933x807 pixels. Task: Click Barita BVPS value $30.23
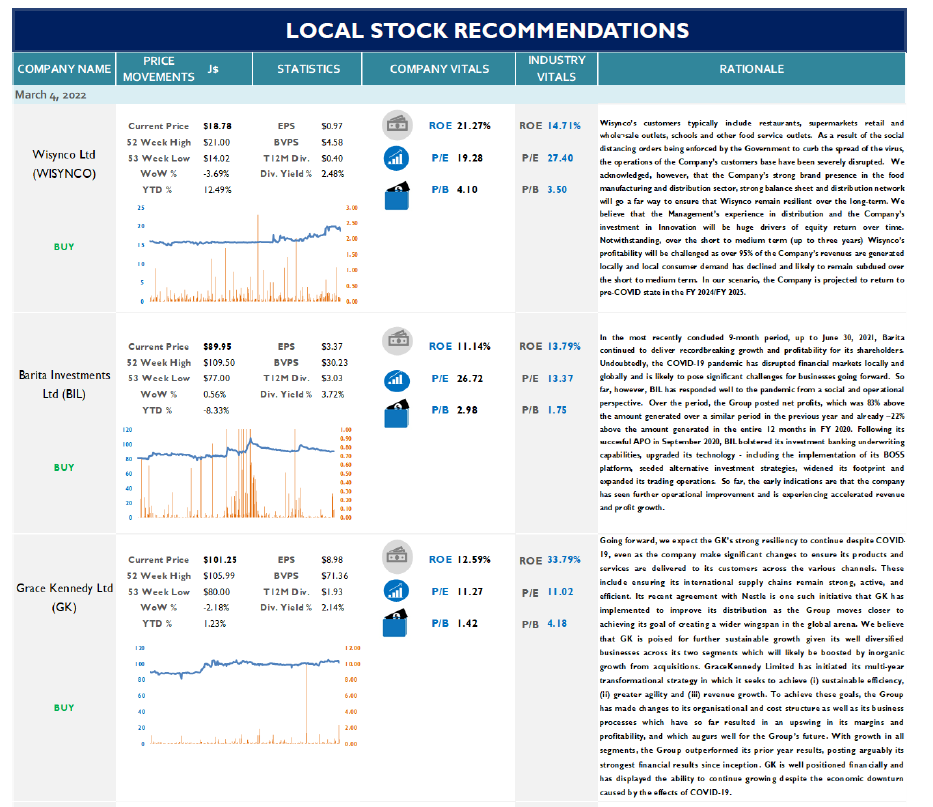334,362
